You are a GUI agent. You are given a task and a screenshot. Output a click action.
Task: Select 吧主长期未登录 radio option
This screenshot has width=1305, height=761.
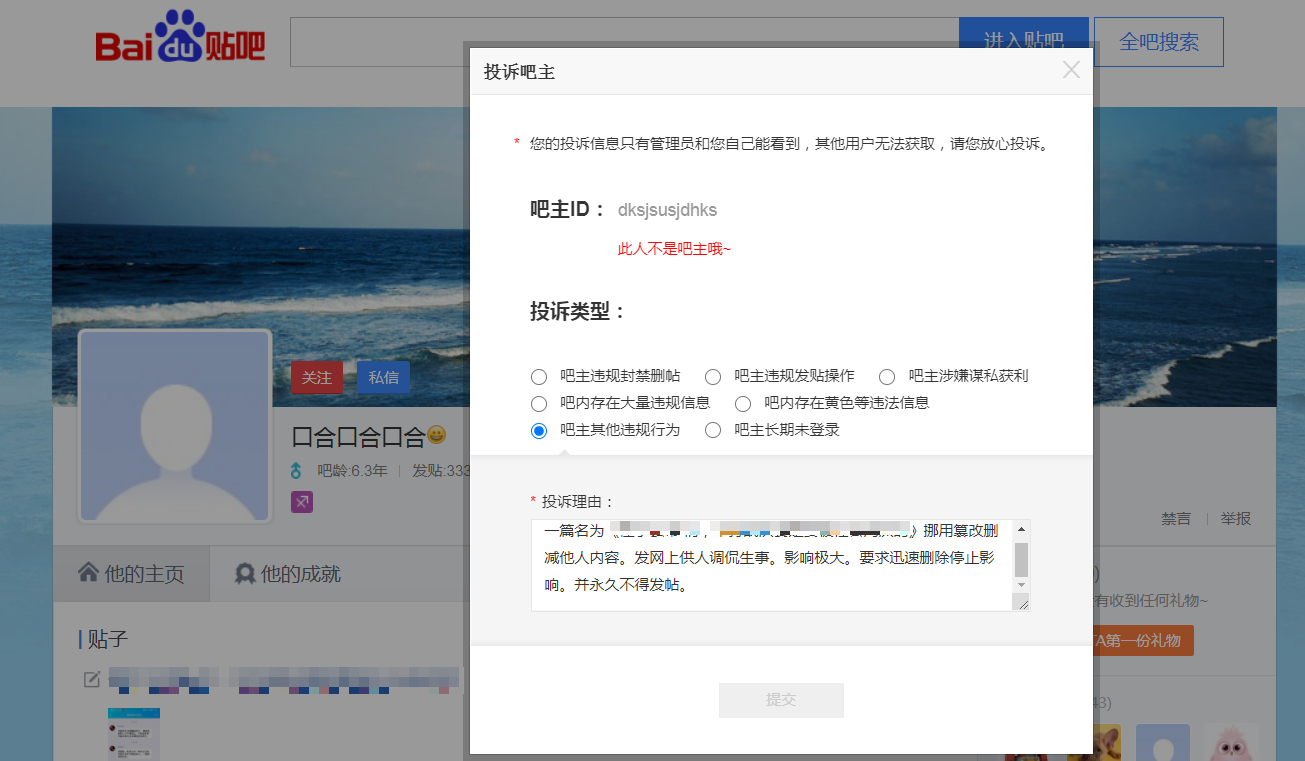[x=713, y=431]
